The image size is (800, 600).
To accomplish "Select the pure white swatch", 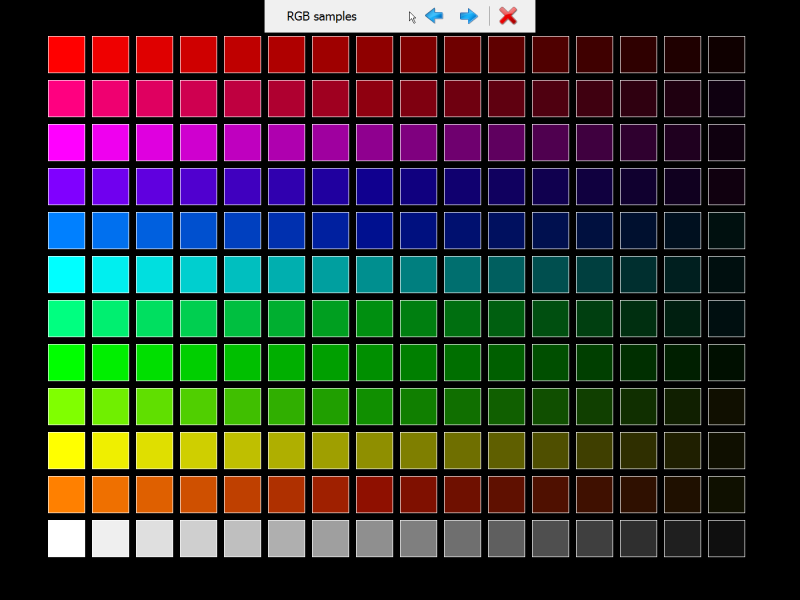I will [66, 538].
